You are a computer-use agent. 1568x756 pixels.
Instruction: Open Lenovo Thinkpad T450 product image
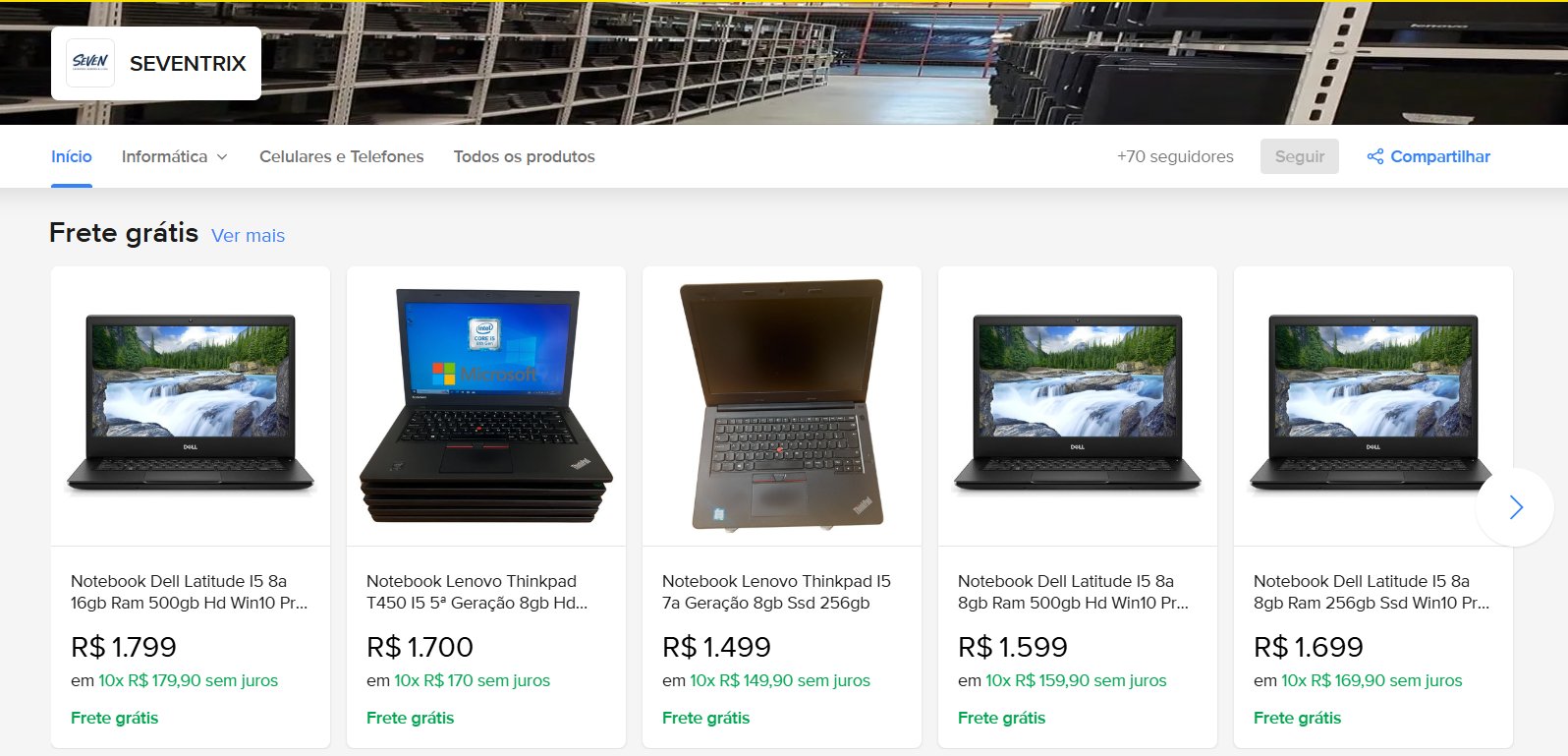point(486,406)
